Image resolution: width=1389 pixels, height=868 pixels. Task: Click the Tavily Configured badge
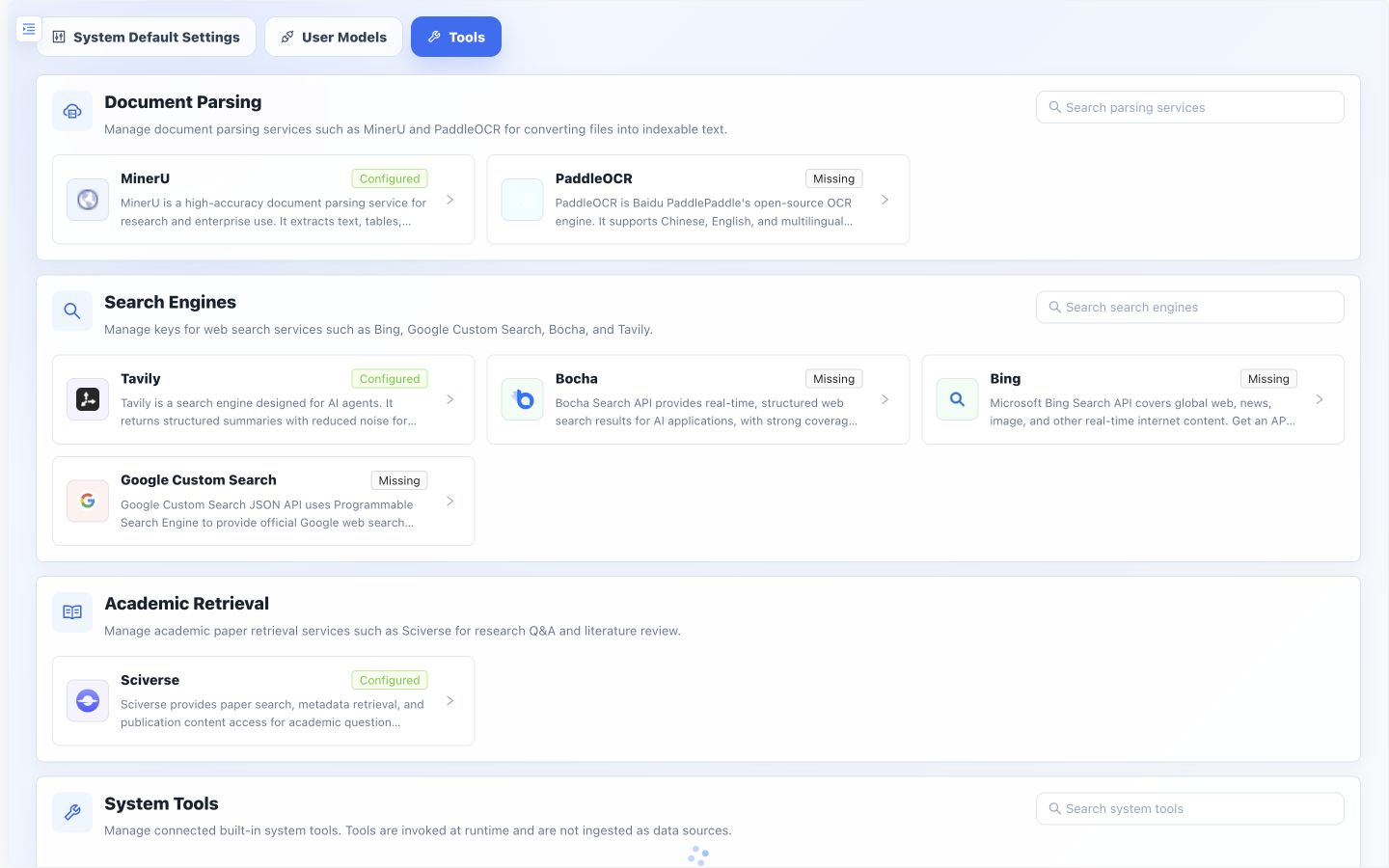(390, 379)
